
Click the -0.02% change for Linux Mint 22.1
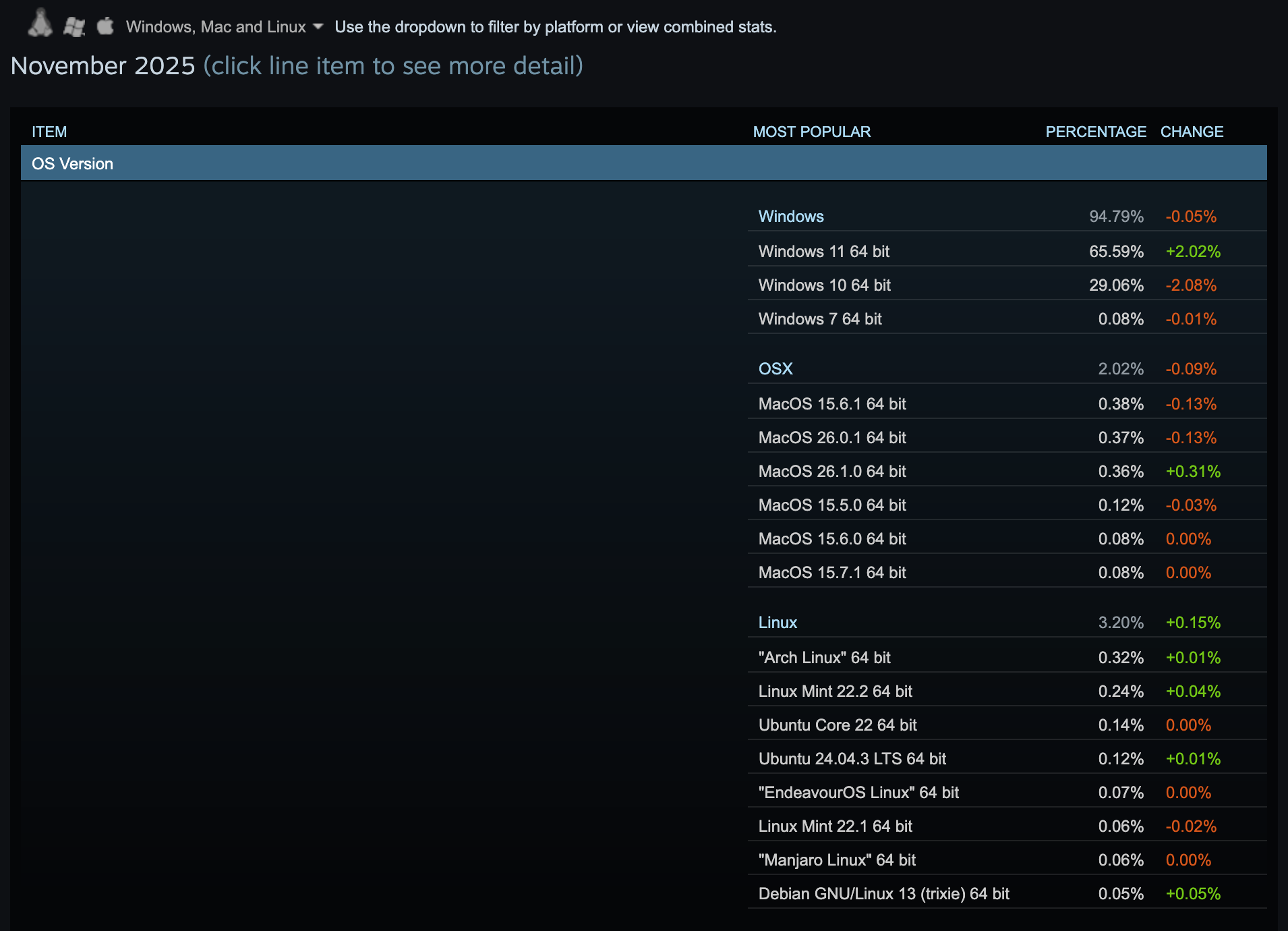(1191, 826)
